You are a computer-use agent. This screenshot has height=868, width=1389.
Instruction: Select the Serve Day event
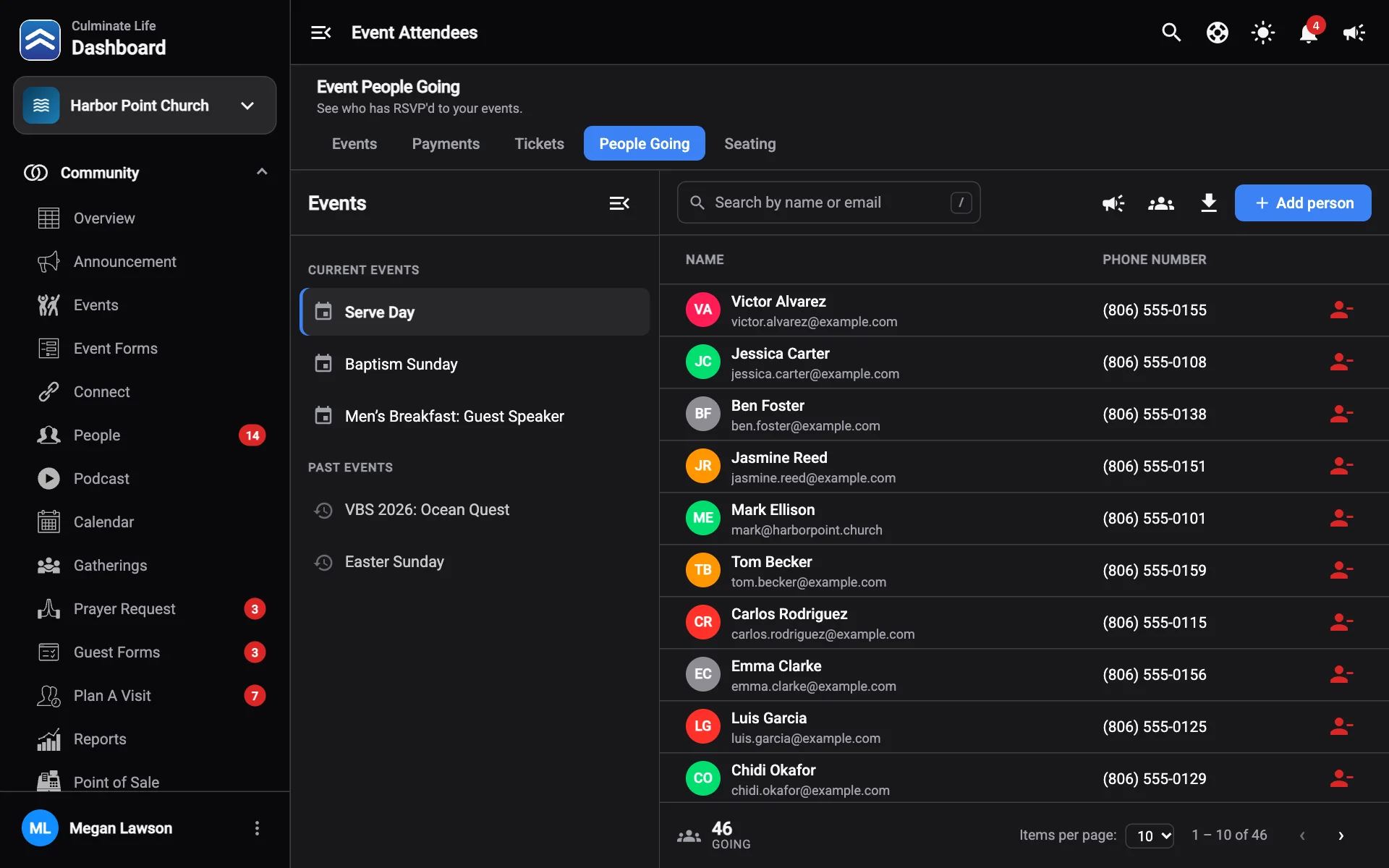tap(475, 312)
